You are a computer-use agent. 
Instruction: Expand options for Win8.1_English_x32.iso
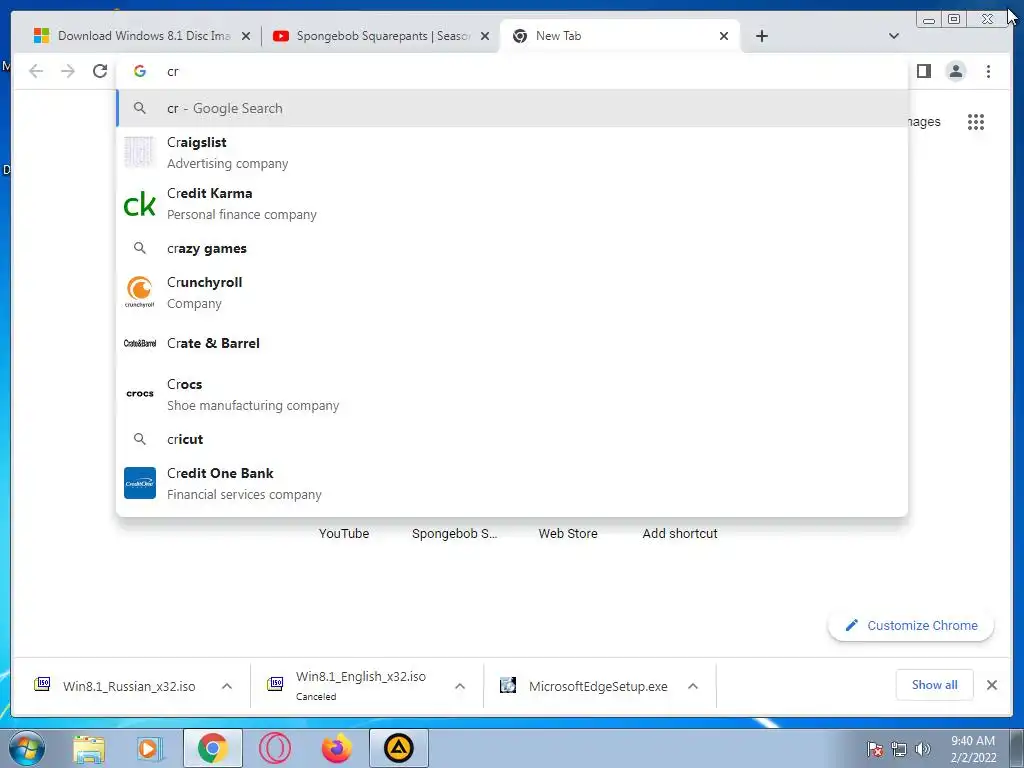[x=460, y=686]
